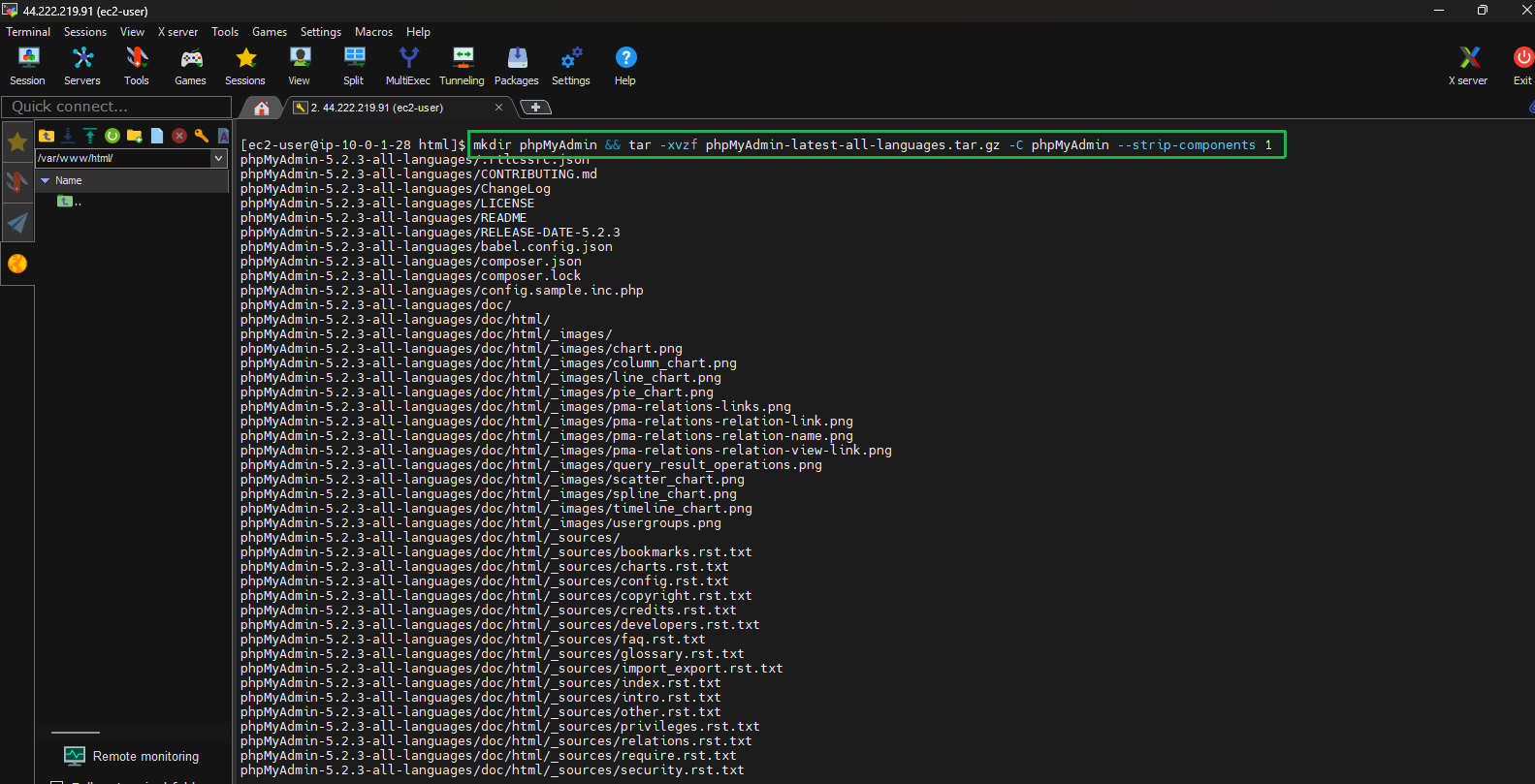Sort file list by Name column
Screen dimensions: 1535x784
pos(132,180)
